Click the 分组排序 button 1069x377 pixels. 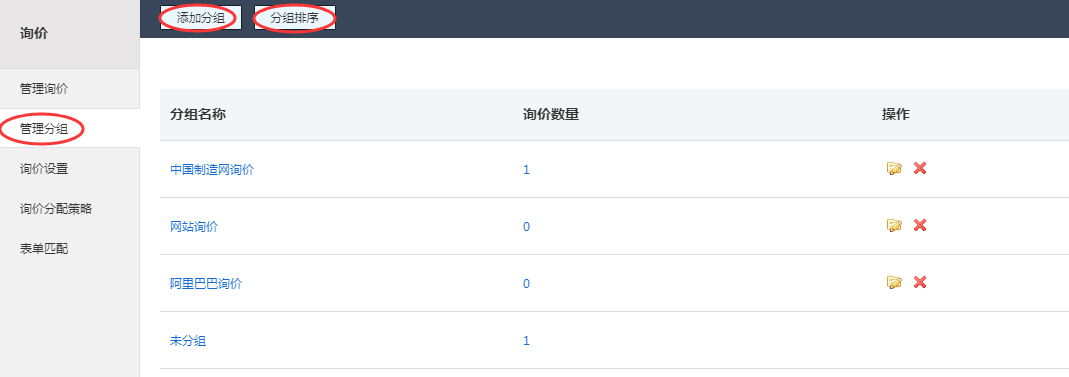(x=295, y=18)
